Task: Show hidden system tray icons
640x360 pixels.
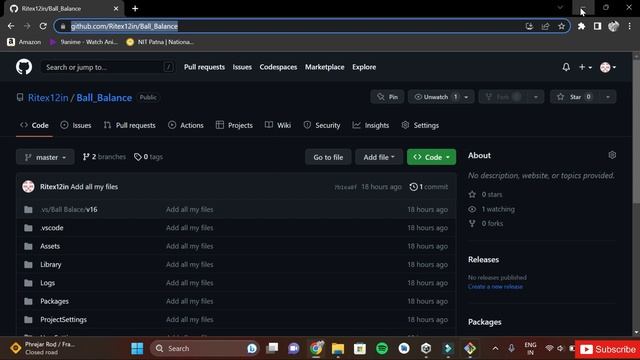Action: 495,348
